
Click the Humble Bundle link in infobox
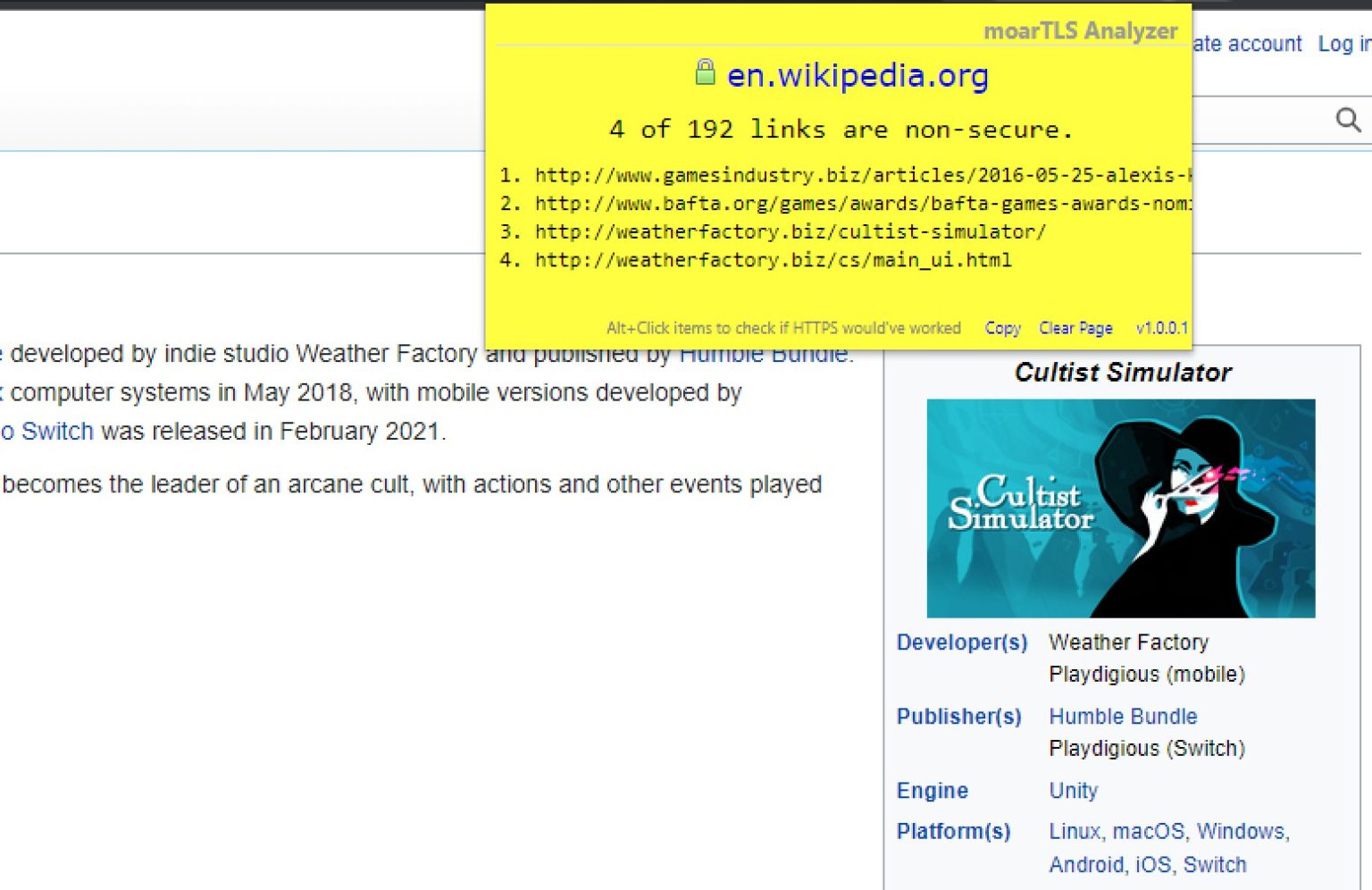coord(1123,717)
